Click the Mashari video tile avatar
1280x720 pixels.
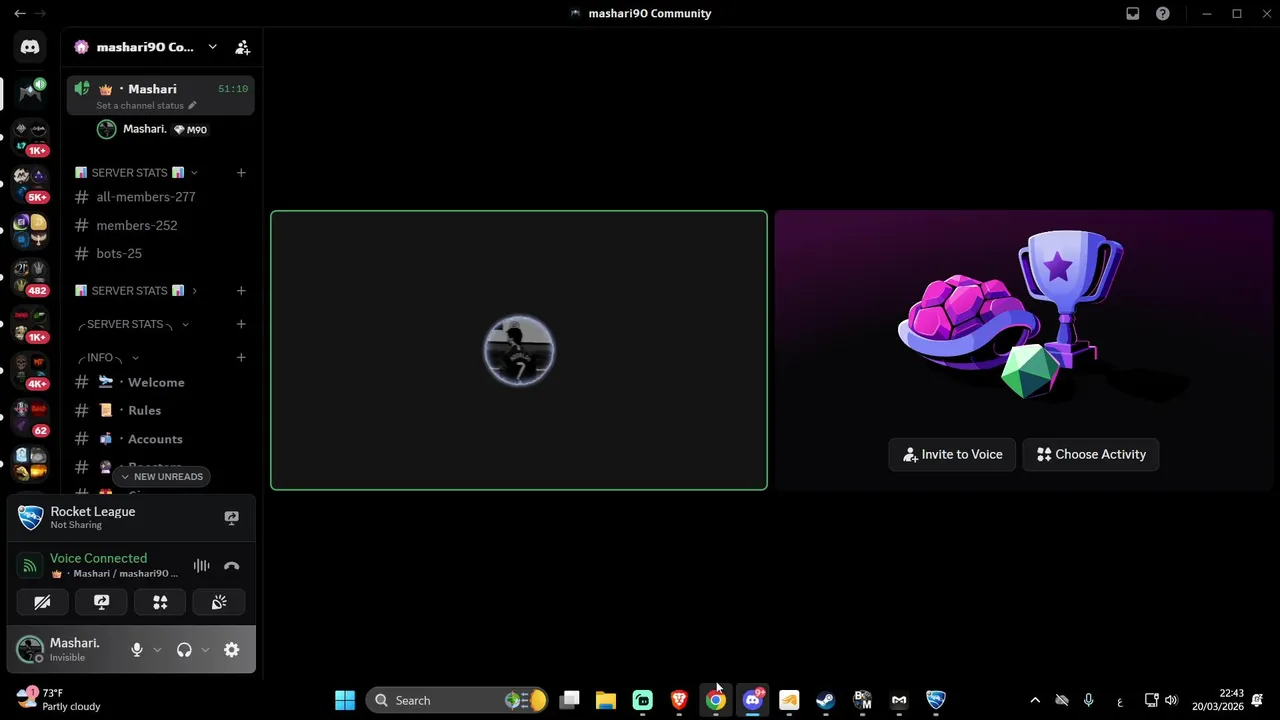click(519, 350)
